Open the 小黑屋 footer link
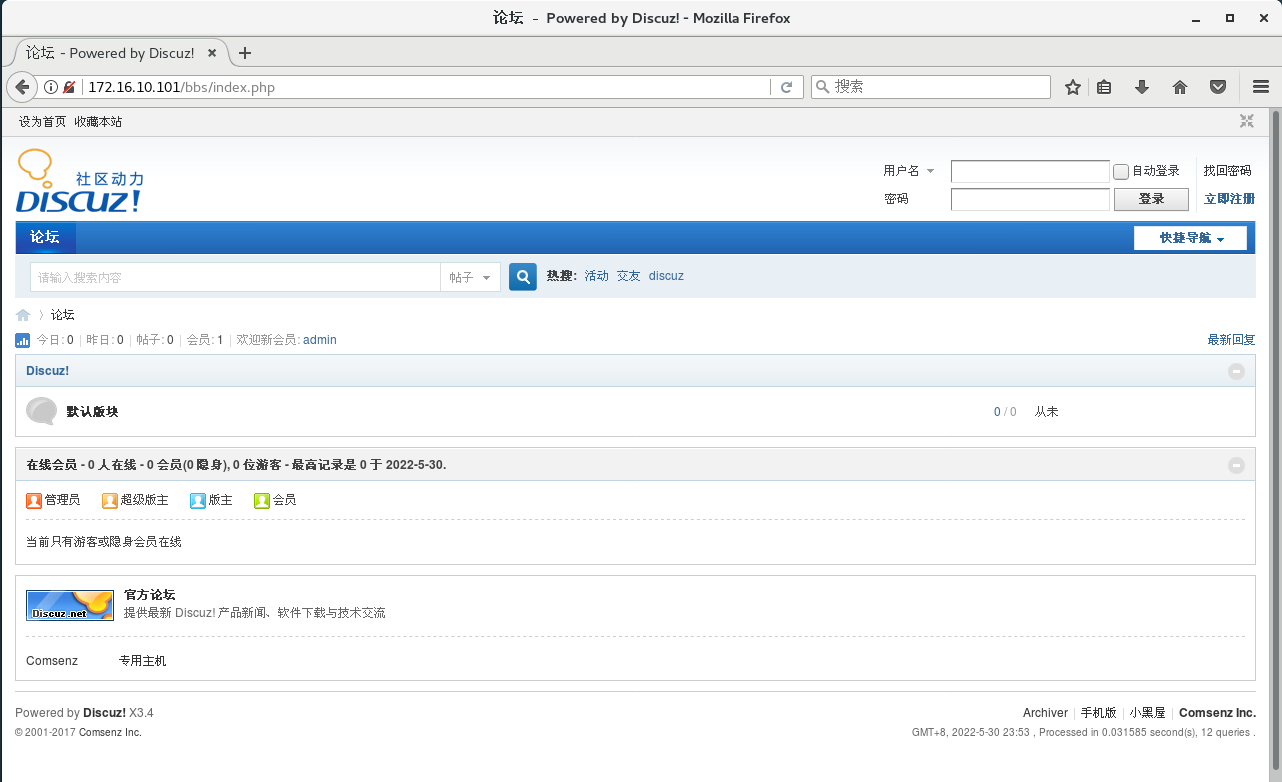 point(1148,713)
